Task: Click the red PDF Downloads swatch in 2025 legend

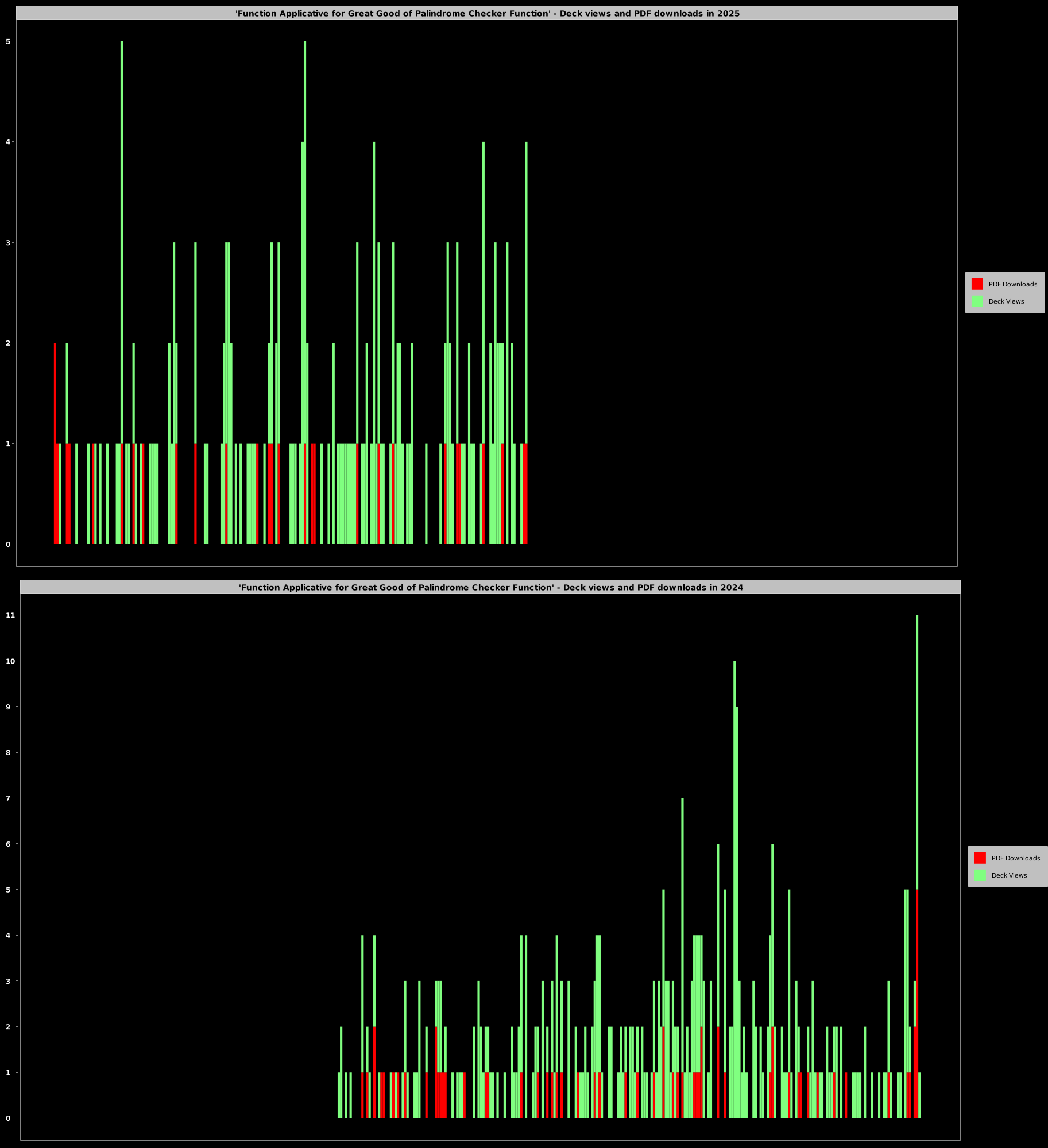Action: pos(977,284)
